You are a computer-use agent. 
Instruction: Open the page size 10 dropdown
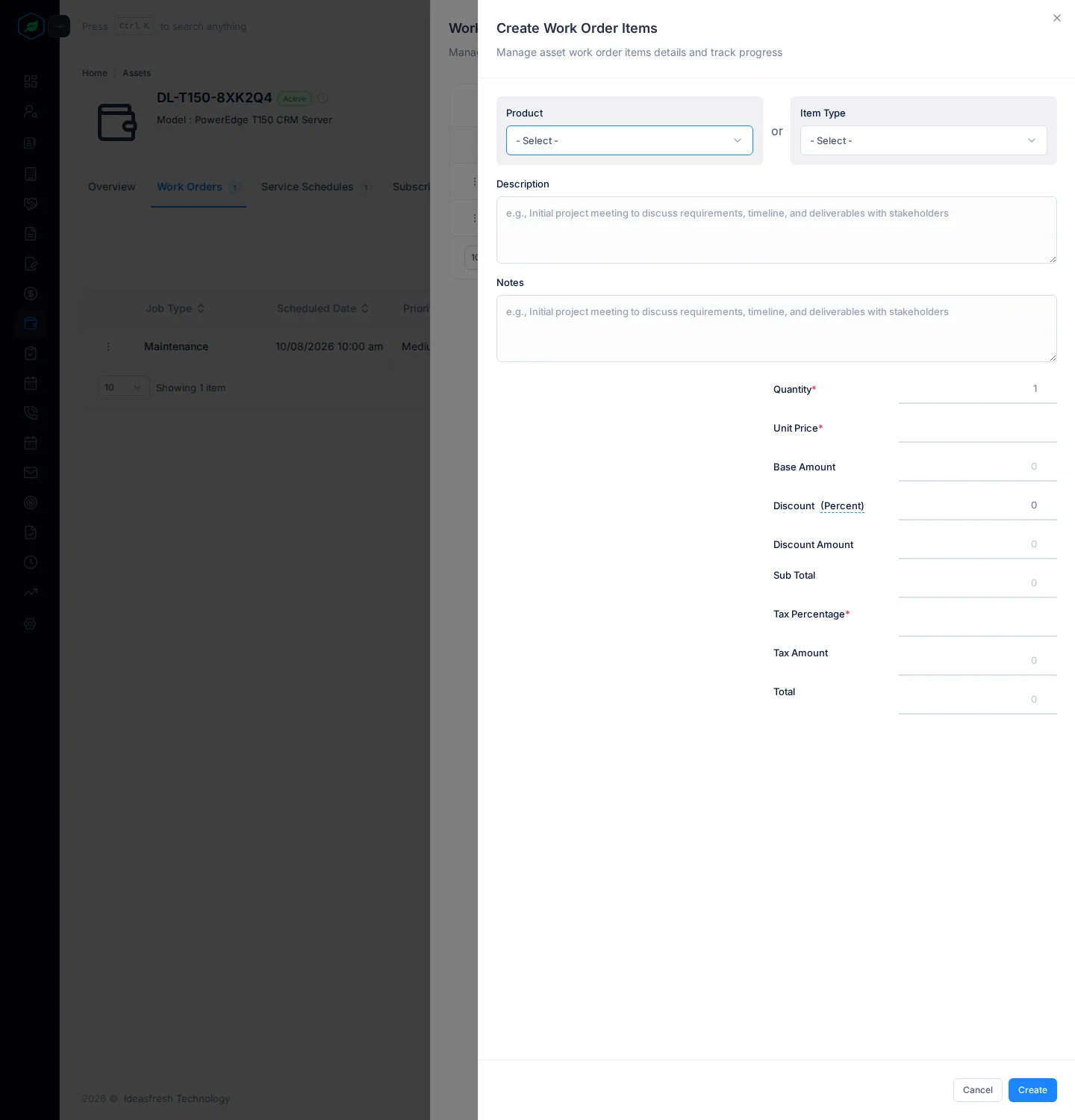click(x=123, y=388)
